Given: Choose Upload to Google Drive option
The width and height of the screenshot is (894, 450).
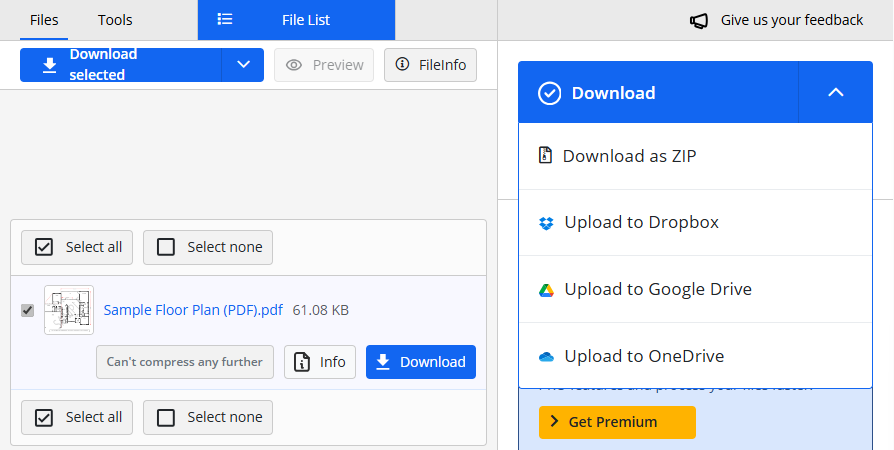Looking at the screenshot, I should (x=657, y=290).
